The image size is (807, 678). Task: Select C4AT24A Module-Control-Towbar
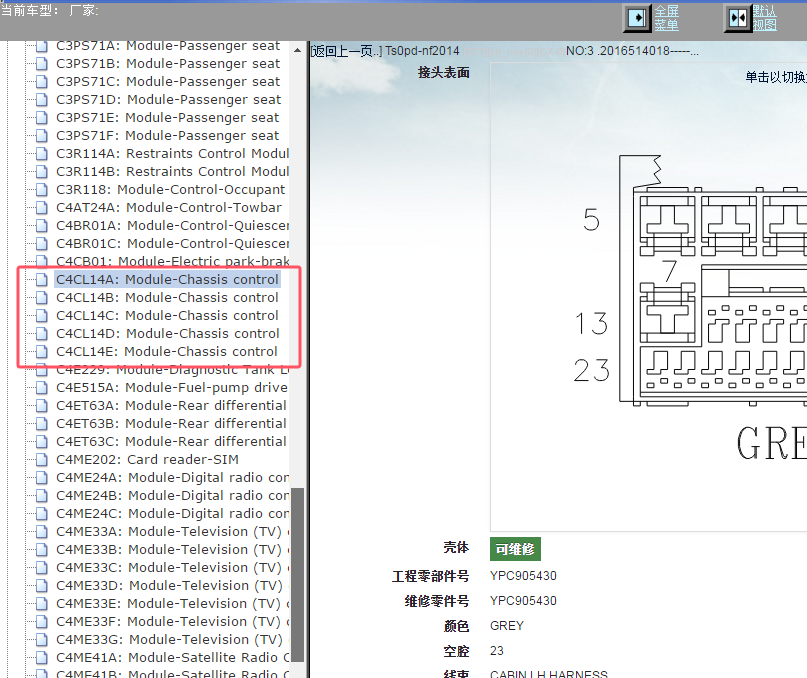click(169, 208)
